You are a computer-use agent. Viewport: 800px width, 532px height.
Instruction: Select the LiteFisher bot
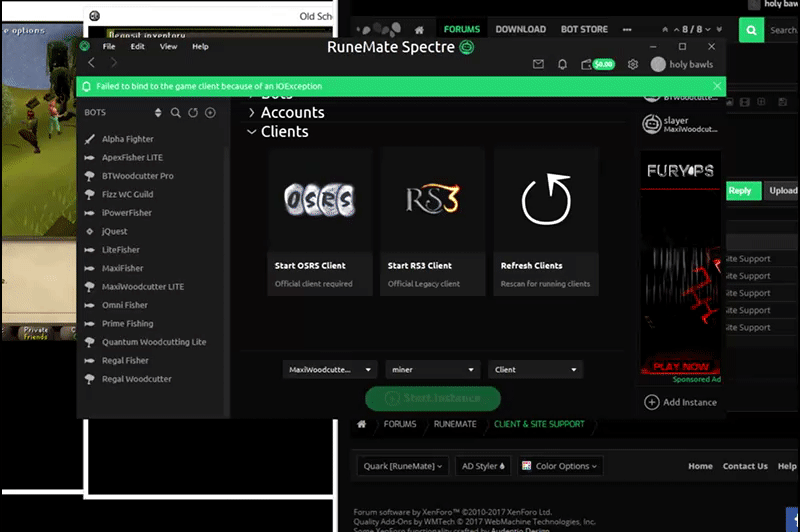click(x=120, y=250)
